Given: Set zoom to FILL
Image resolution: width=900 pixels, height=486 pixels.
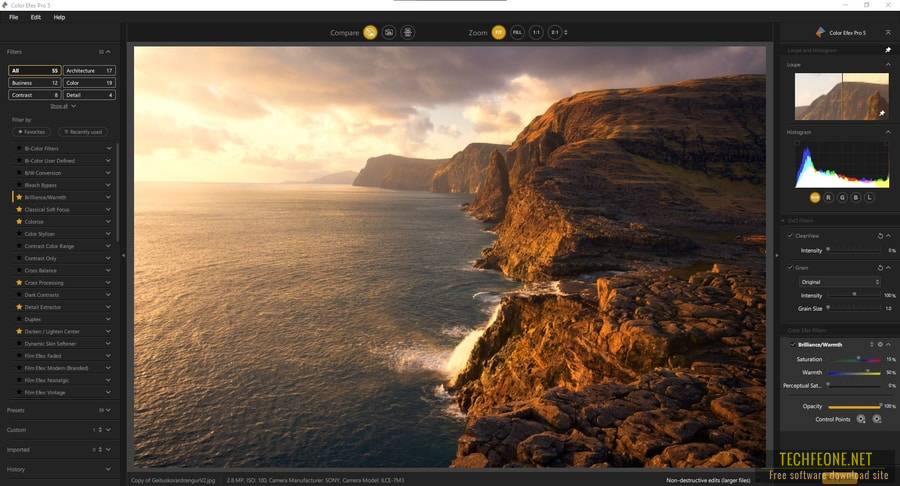Looking at the screenshot, I should [517, 33].
